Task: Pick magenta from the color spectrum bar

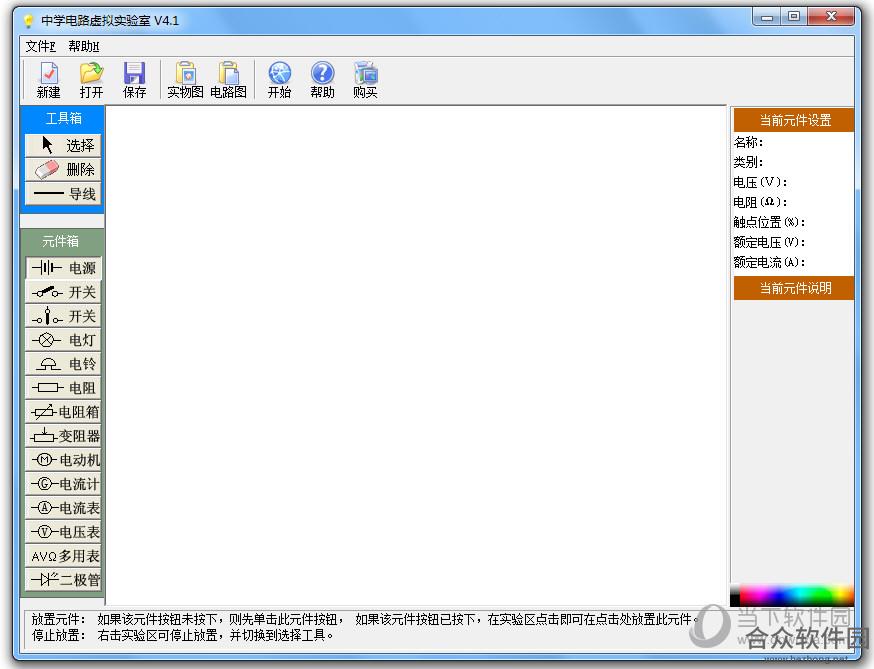Action: pos(761,595)
